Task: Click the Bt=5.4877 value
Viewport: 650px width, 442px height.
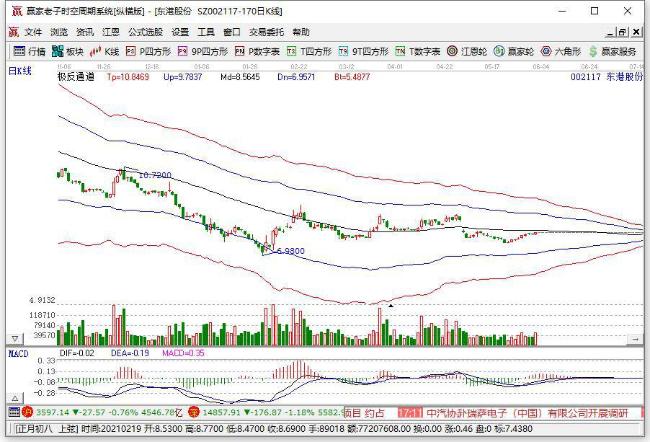Action: 352,77
